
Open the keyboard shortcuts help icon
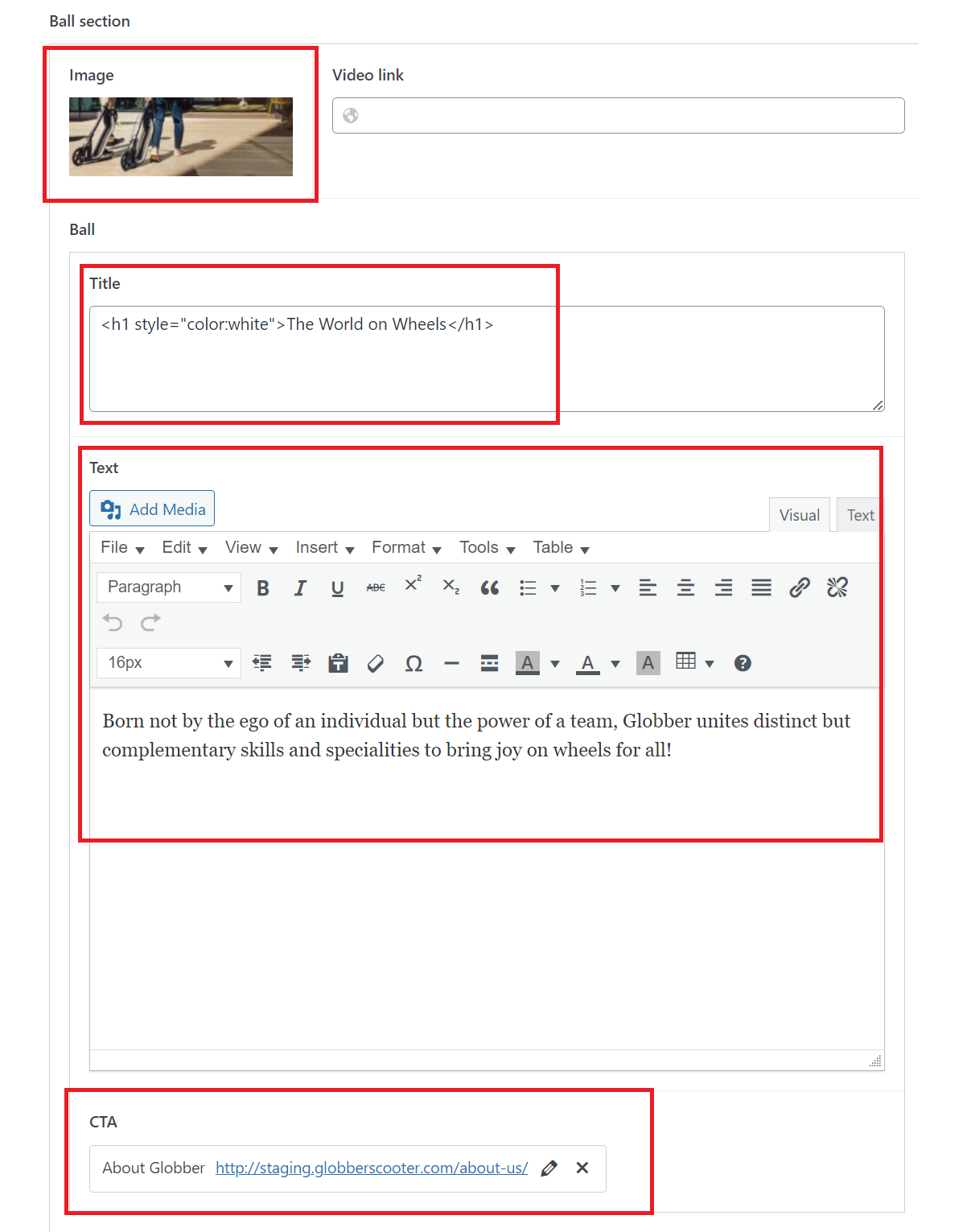pyautogui.click(x=743, y=663)
